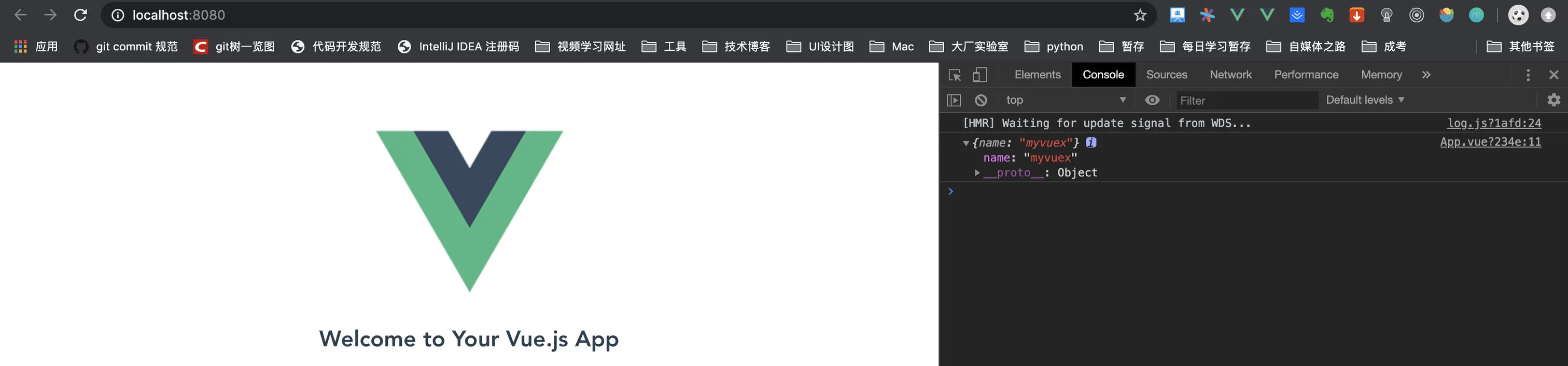Open the python bookmark folder
The image size is (1568, 366).
[1054, 46]
